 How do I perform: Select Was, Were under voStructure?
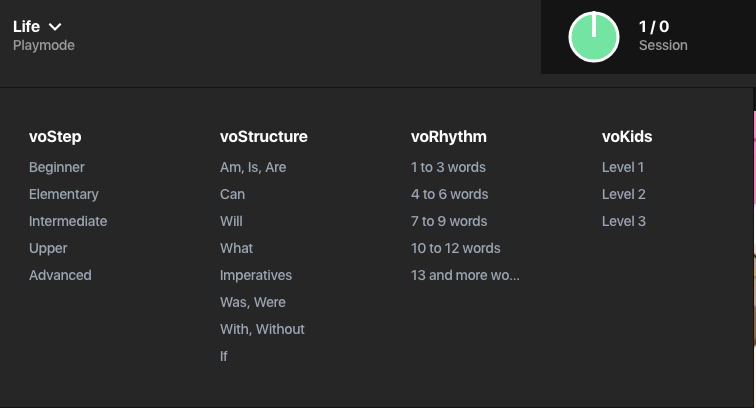click(253, 302)
